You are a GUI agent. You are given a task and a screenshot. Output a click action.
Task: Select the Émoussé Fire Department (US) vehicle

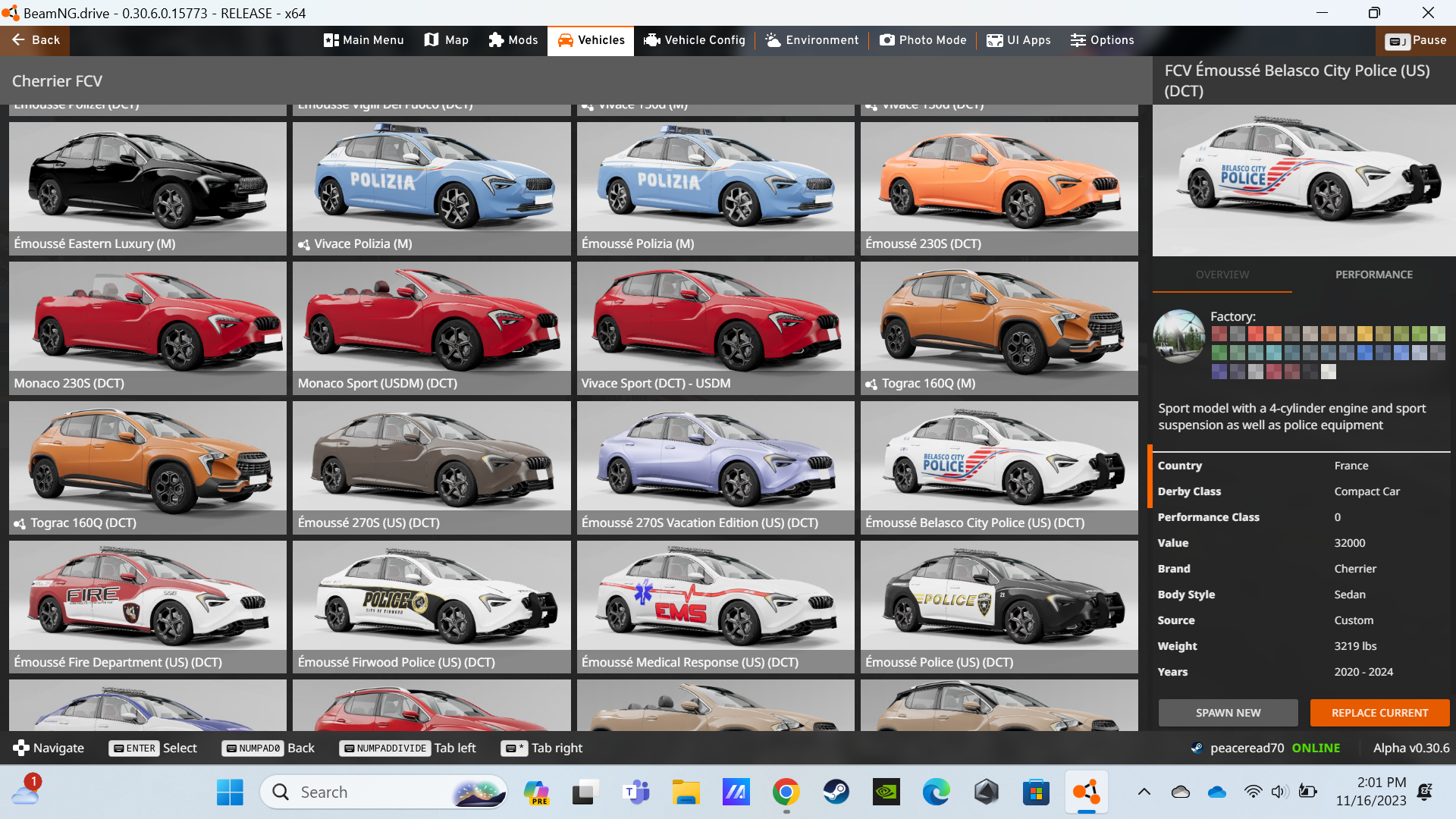(148, 607)
